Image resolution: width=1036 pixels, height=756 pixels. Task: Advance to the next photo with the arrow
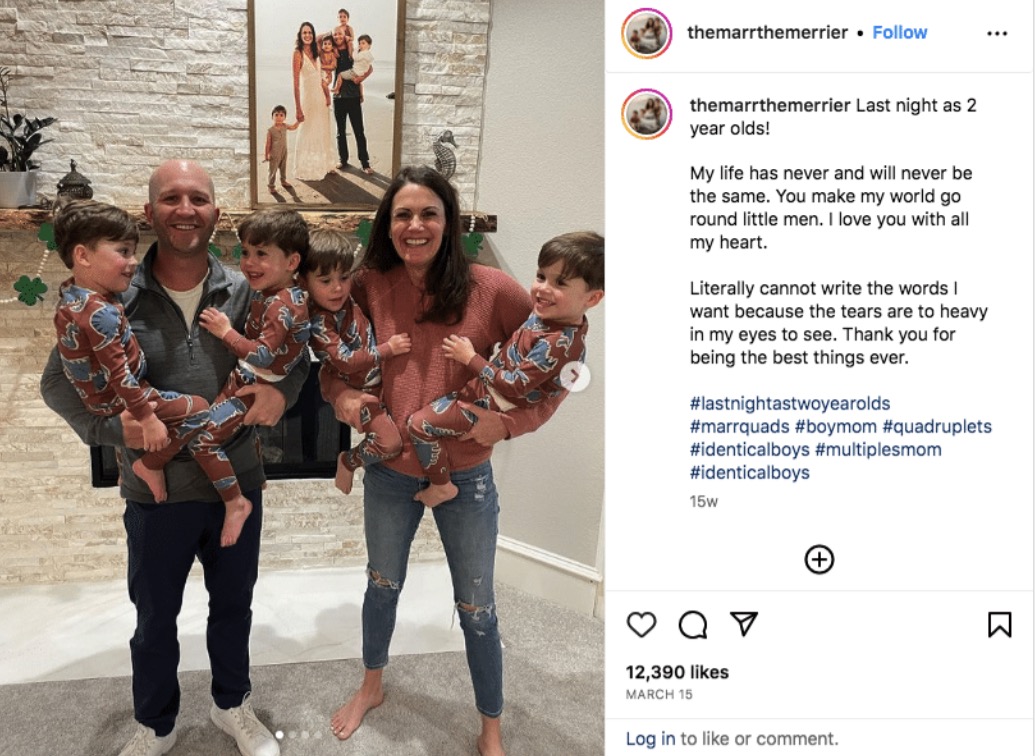click(x=575, y=377)
